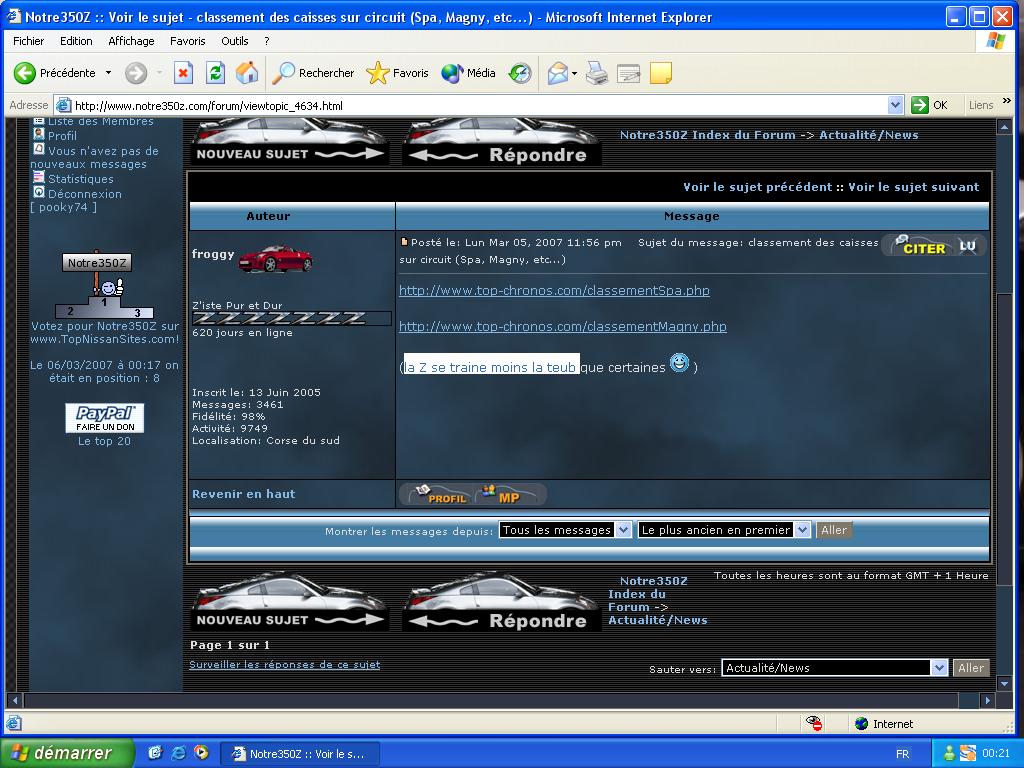Click the CITER quote button

pos(919,246)
